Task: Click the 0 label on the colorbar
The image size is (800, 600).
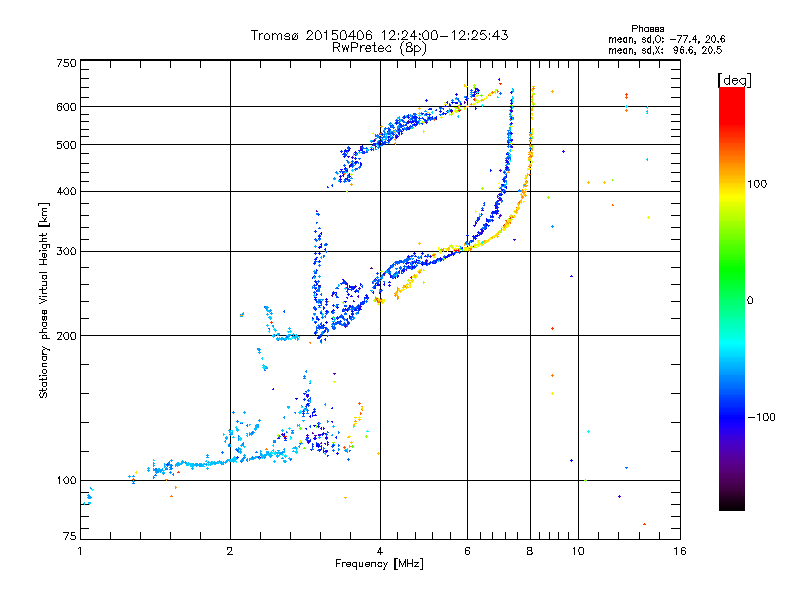Action: [750, 300]
